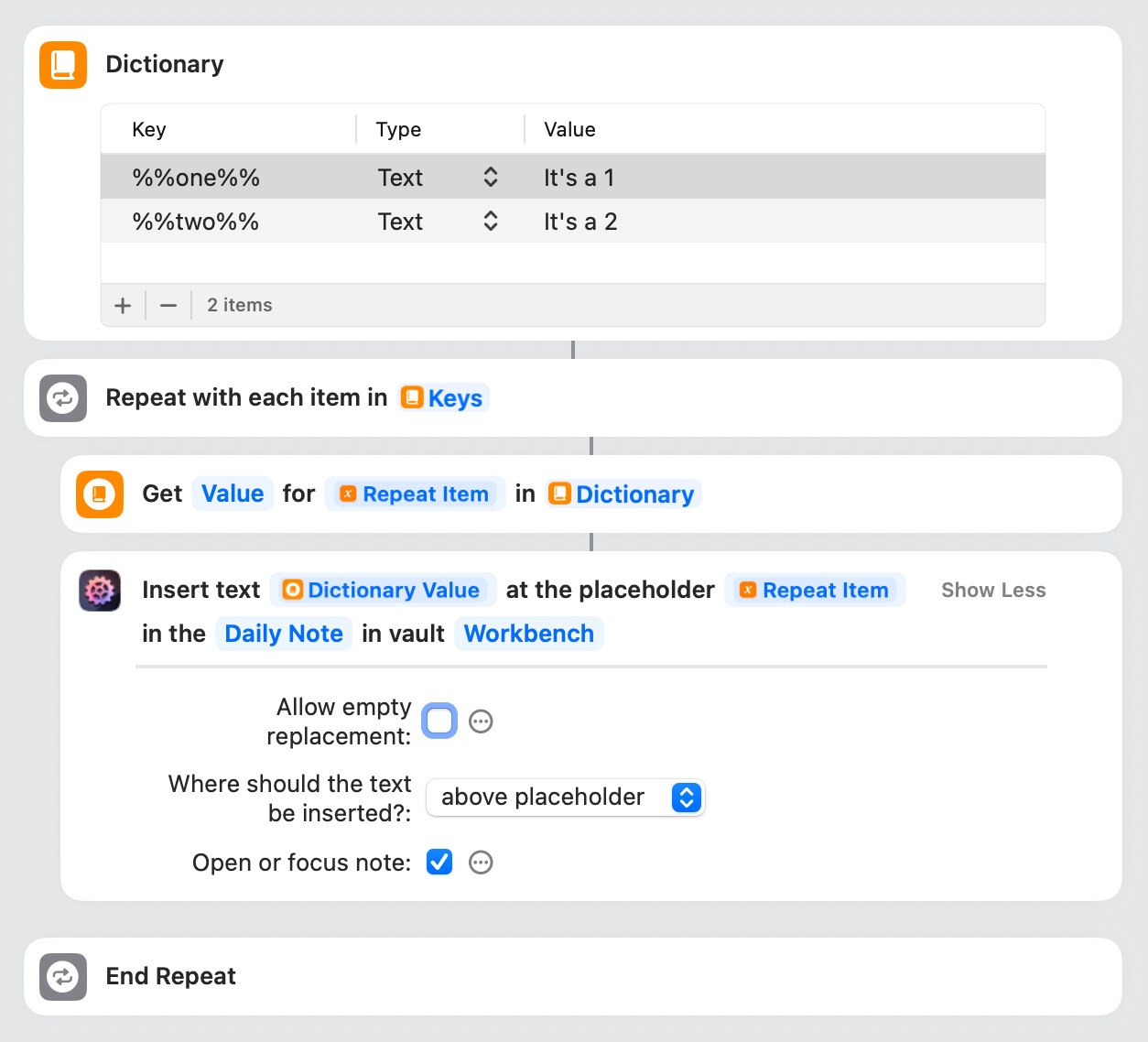Viewport: 1148px width, 1042px height.
Task: Click the Repeat with each loop icon
Action: 63,398
